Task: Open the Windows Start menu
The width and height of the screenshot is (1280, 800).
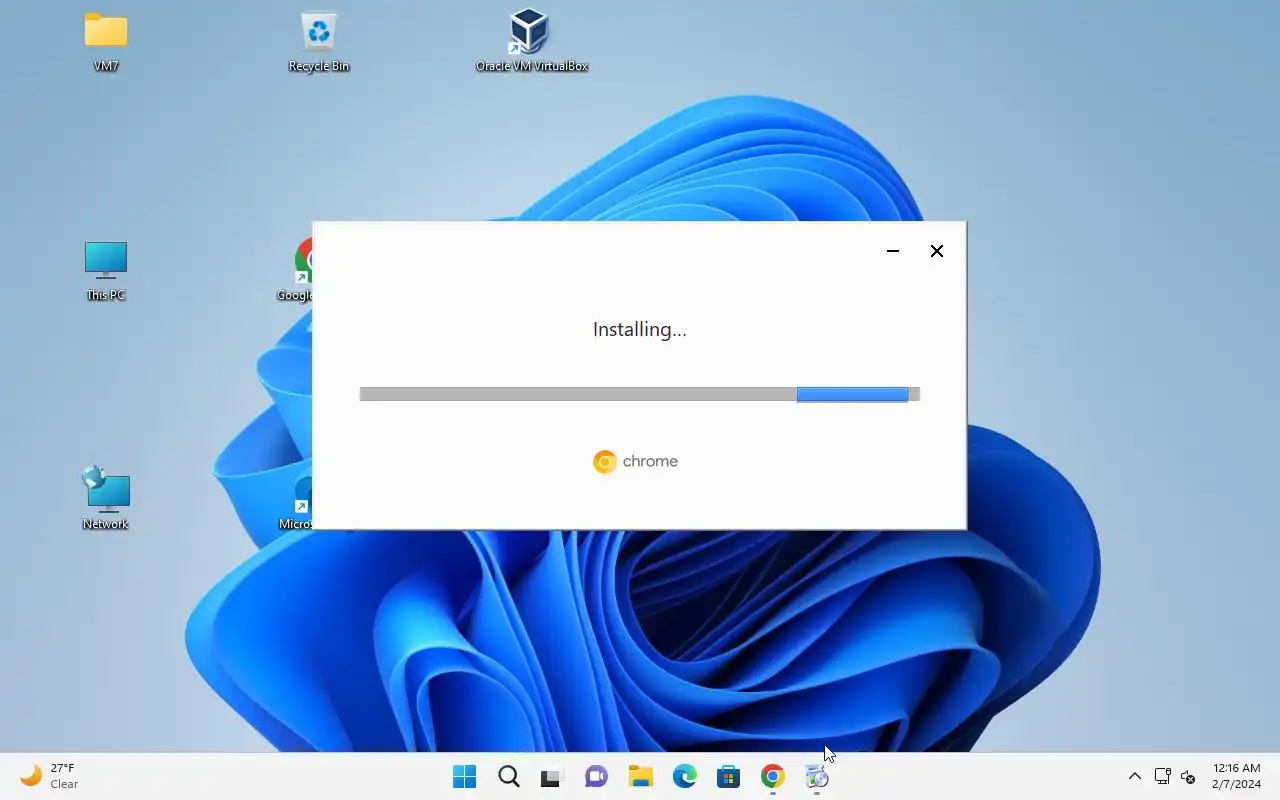Action: (465, 777)
